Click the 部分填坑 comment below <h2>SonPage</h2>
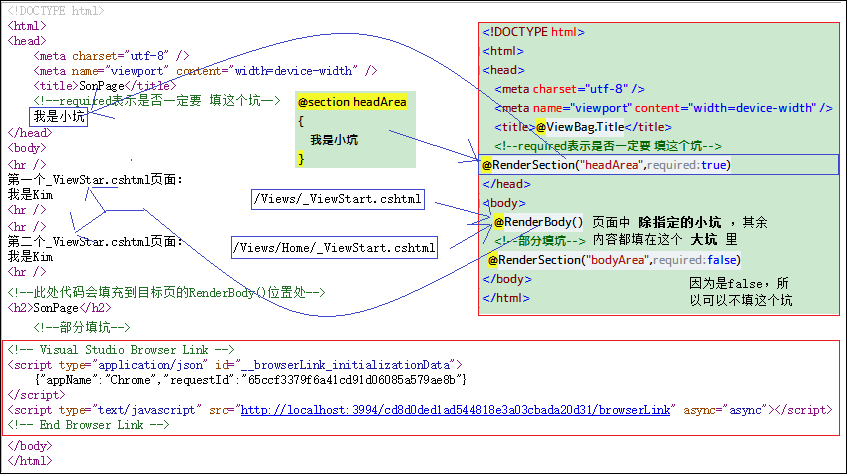Screen dimensions: 847x474 [x=82, y=327]
